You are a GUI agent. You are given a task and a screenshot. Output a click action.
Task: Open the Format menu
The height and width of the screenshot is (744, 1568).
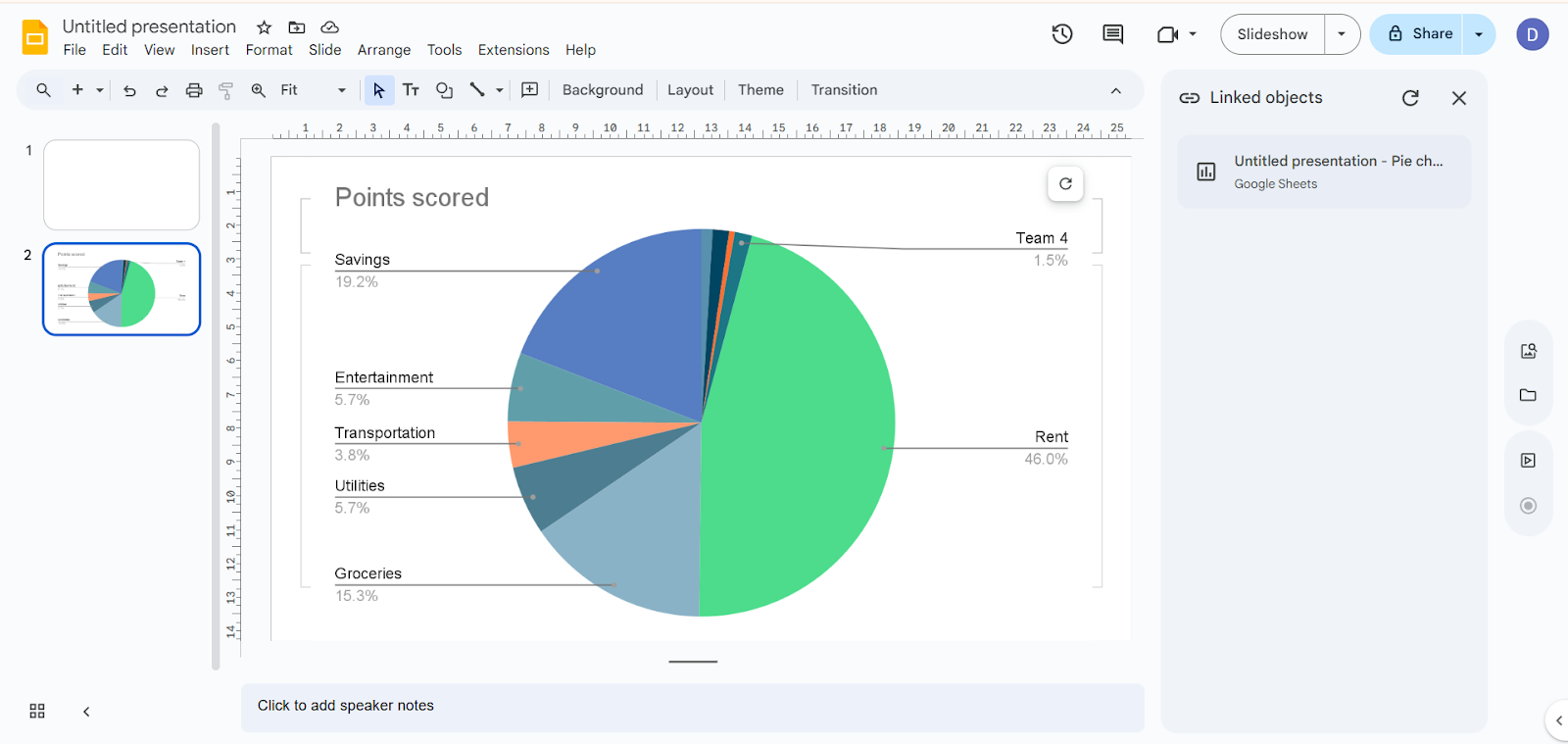point(269,50)
